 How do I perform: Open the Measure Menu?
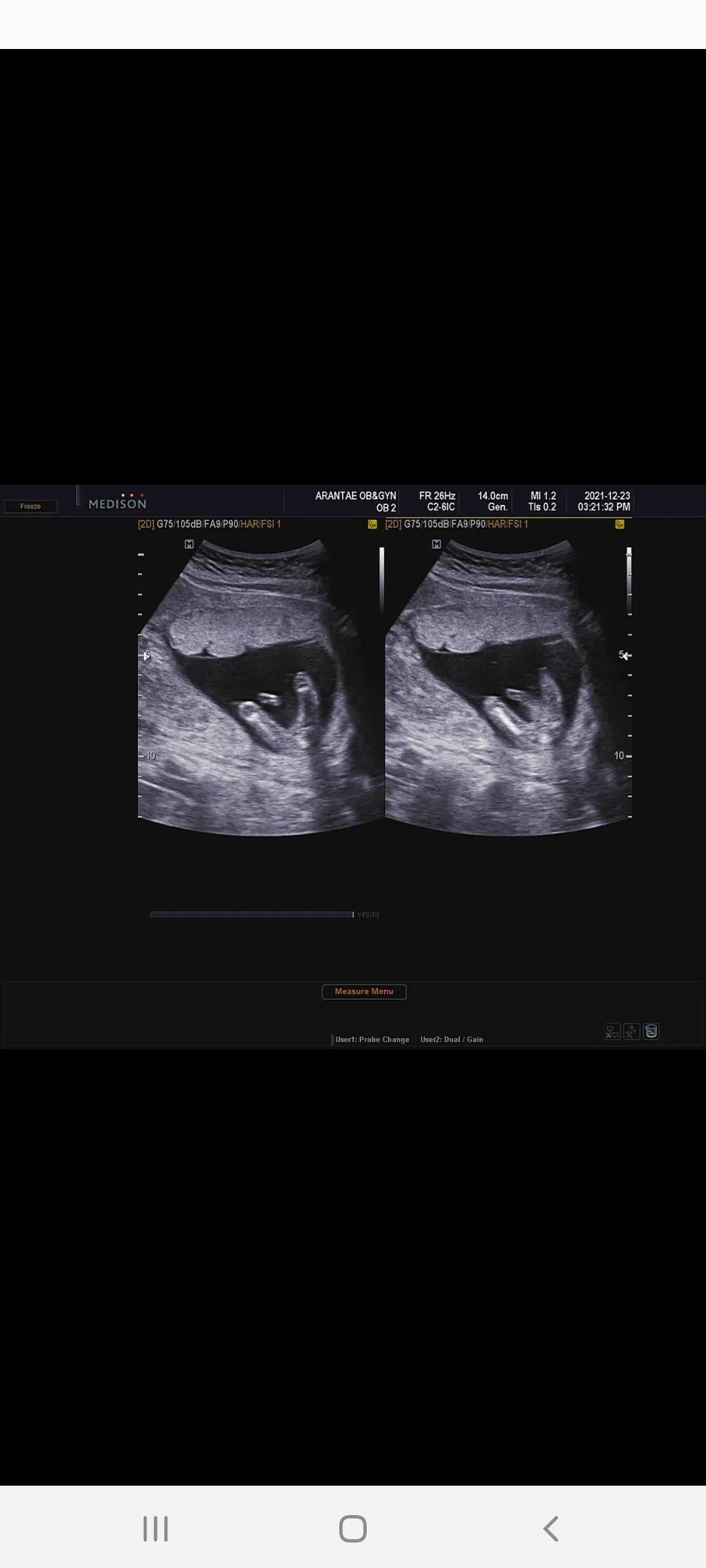point(364,992)
